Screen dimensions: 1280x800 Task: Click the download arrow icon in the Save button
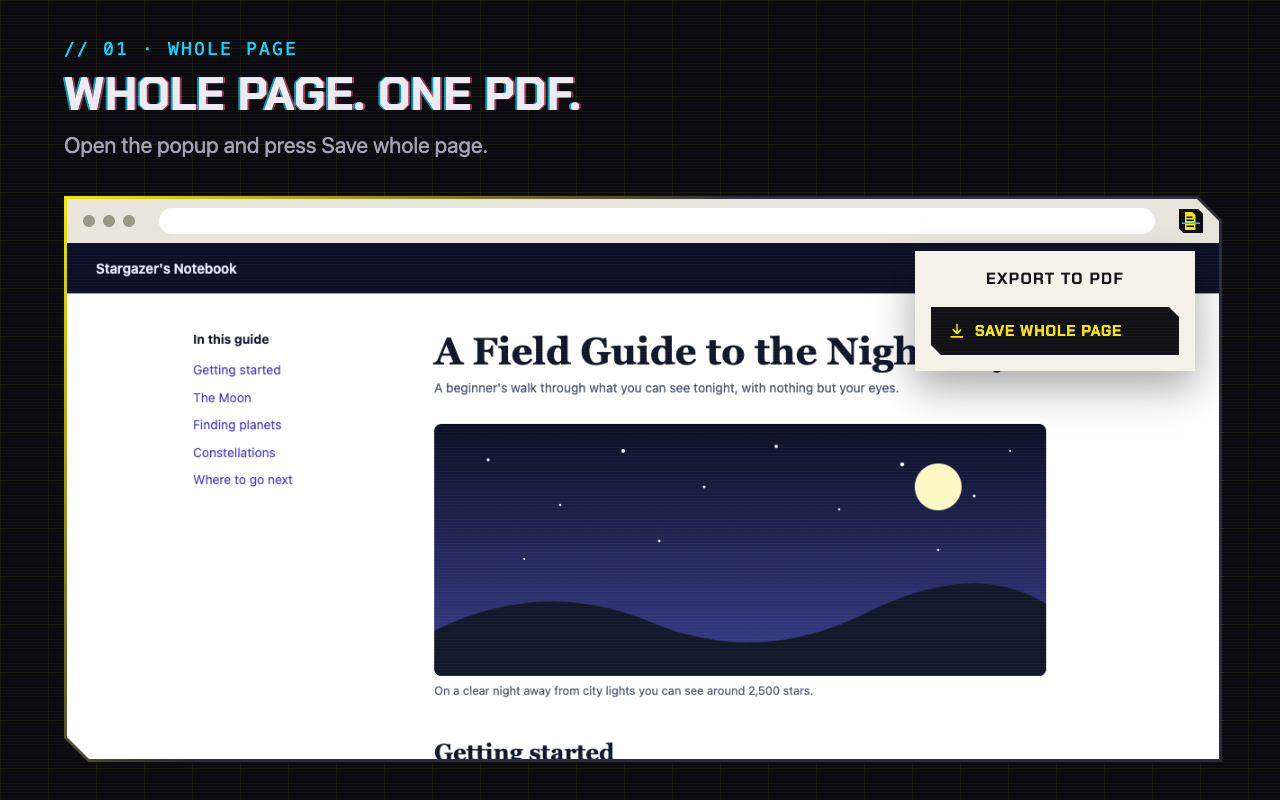coord(957,331)
